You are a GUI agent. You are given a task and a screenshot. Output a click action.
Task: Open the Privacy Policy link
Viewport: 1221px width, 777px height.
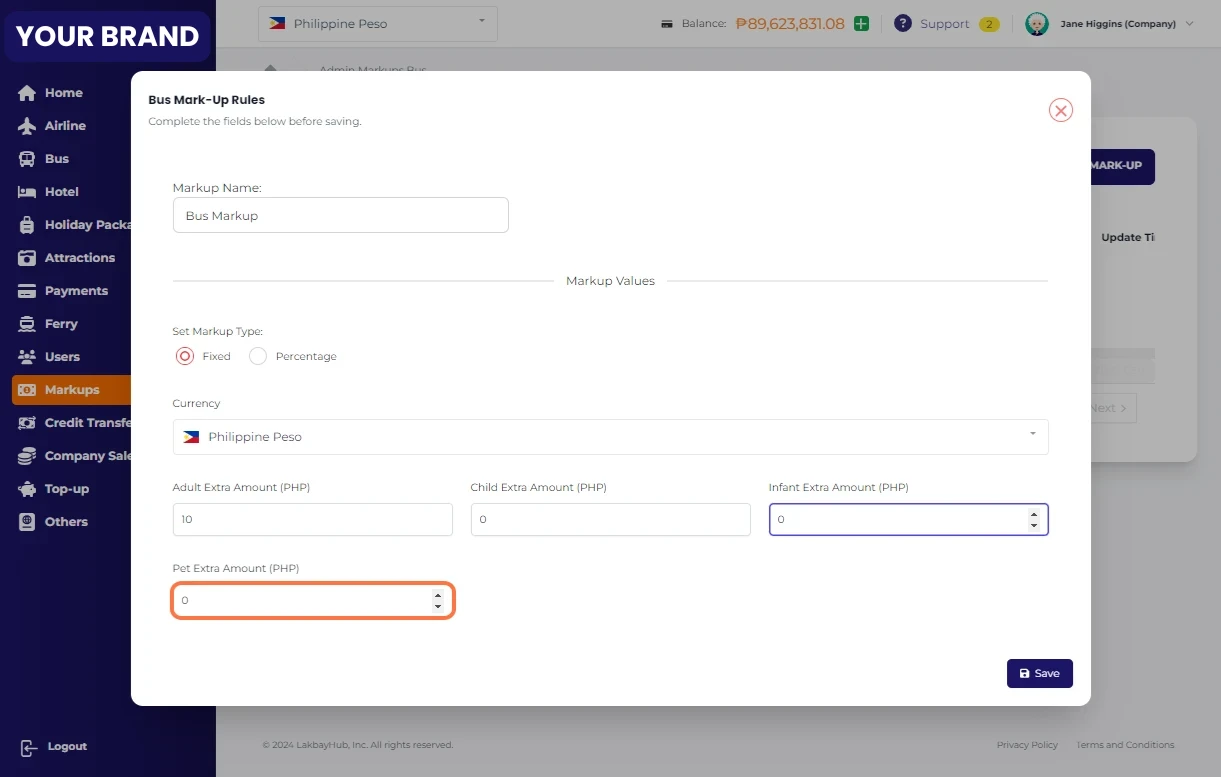coord(1026,745)
